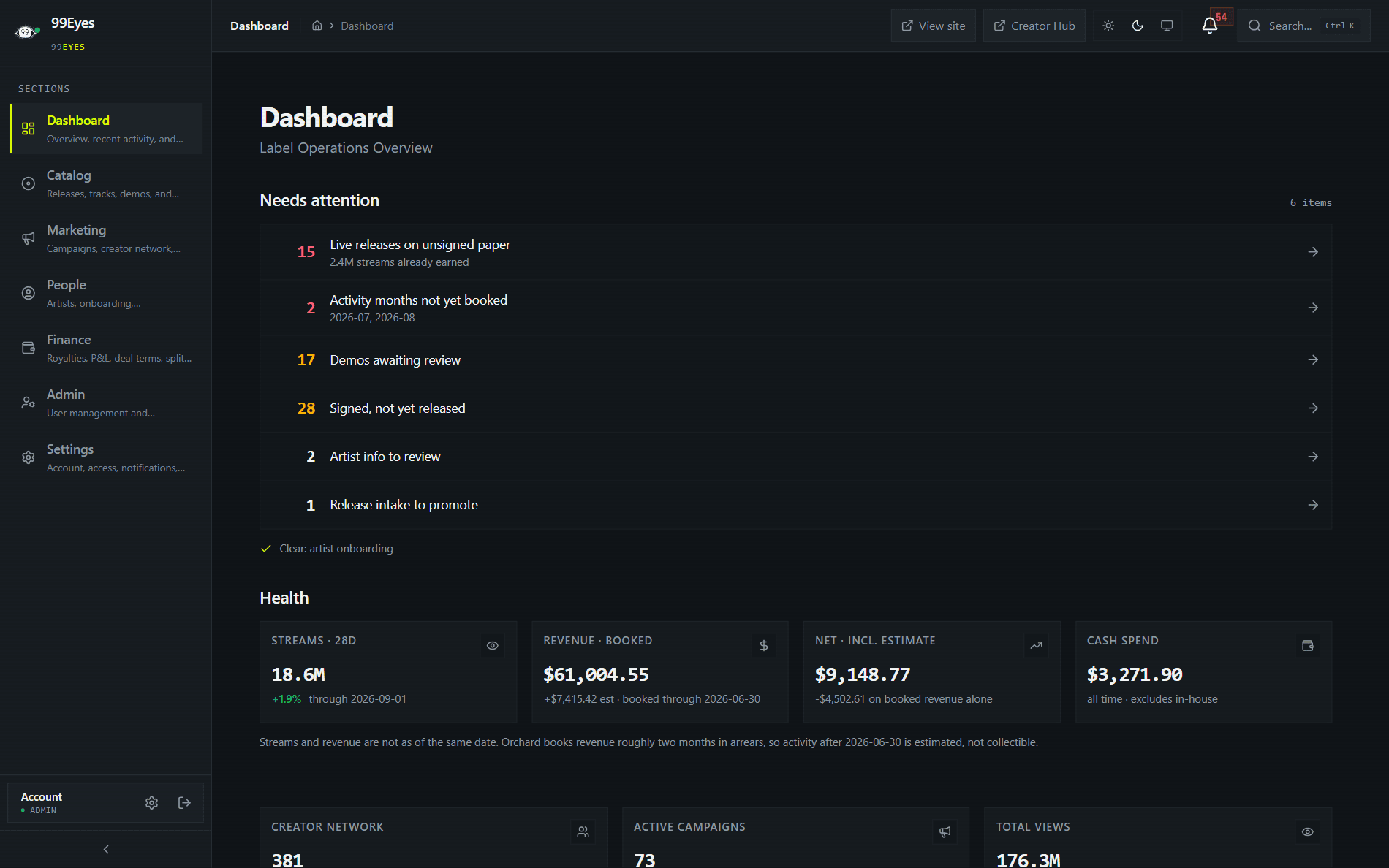This screenshot has width=1389, height=868.
Task: Click trend icon on Net Incl. Estimate card
Action: click(x=1036, y=645)
